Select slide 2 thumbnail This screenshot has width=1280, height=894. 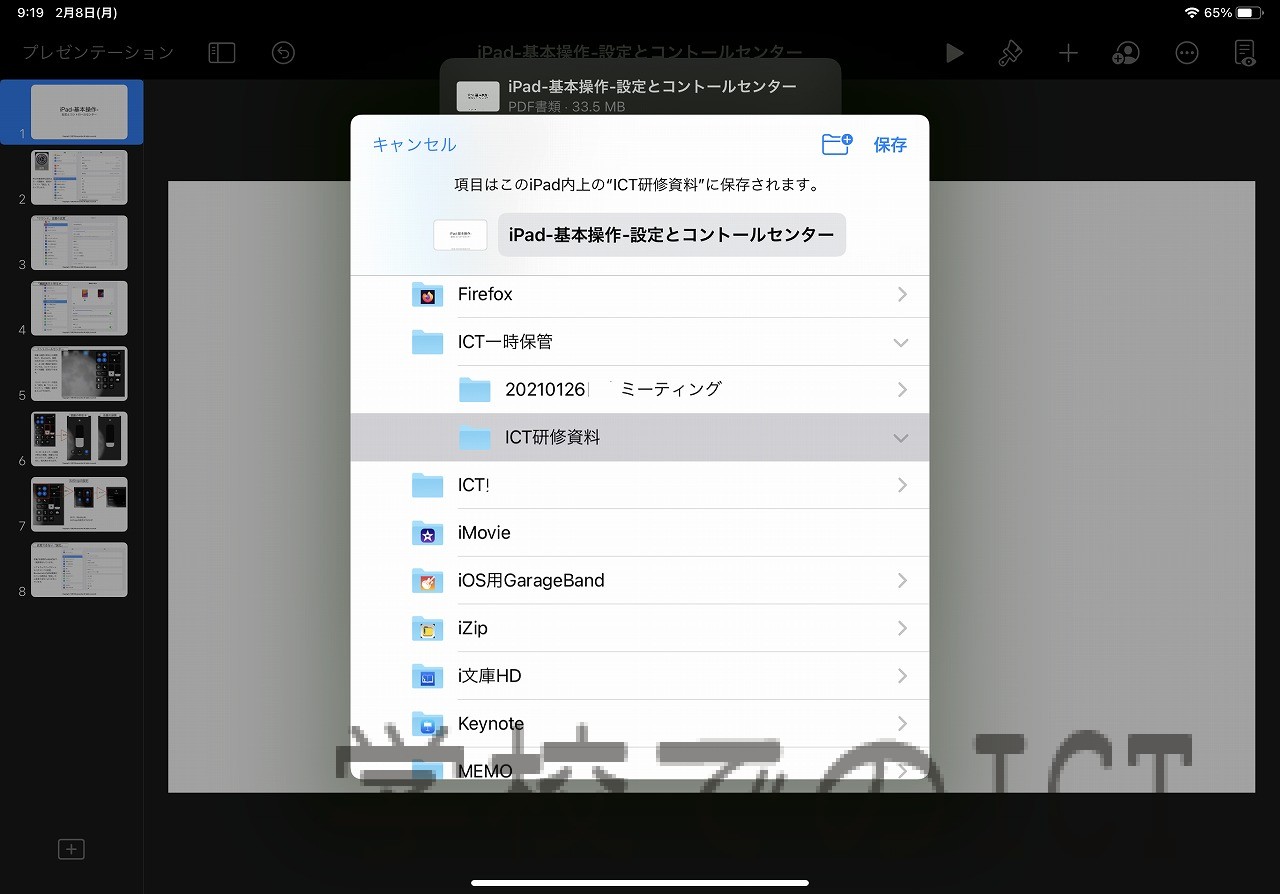(79, 177)
